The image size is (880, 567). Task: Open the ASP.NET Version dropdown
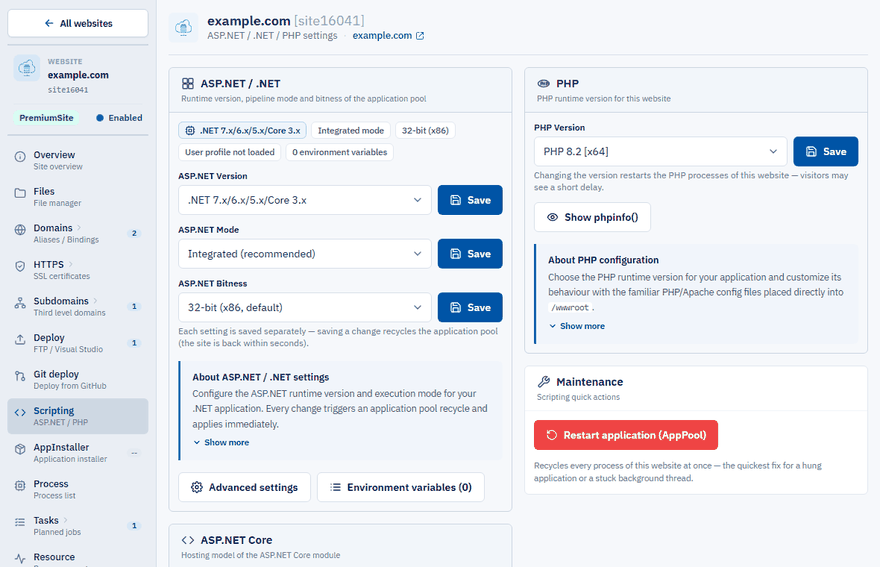305,200
